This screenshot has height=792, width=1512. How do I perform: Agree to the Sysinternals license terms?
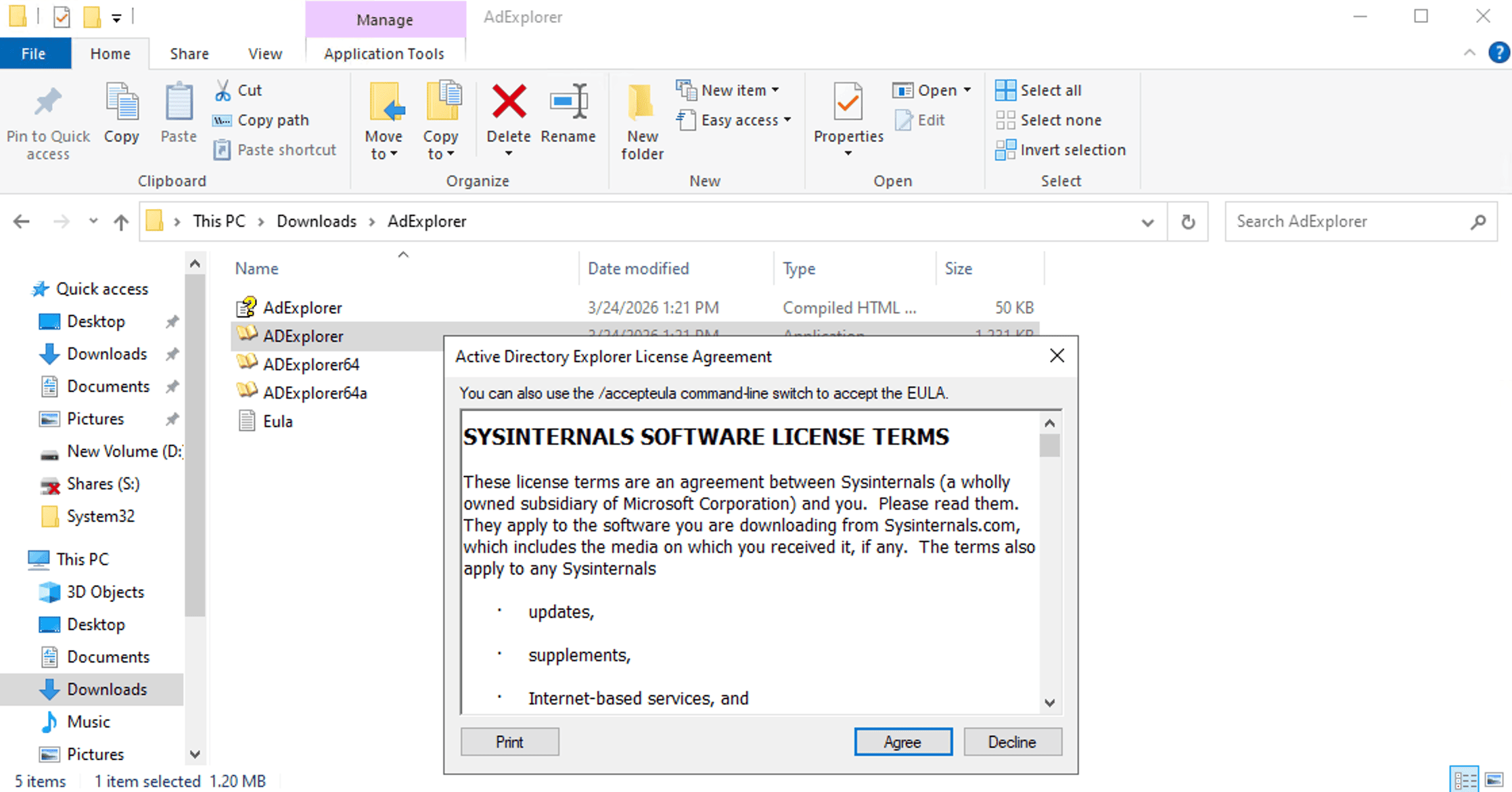902,741
